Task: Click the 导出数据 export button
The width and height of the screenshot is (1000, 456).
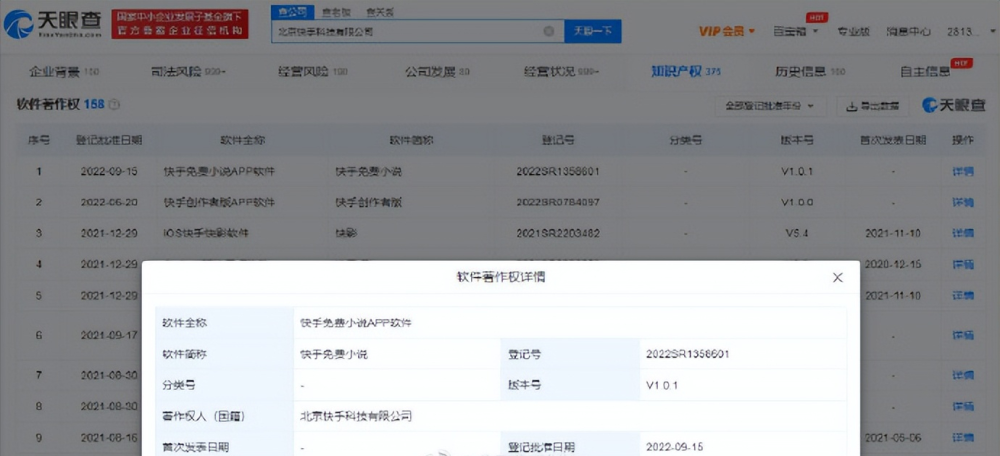Action: (872, 106)
